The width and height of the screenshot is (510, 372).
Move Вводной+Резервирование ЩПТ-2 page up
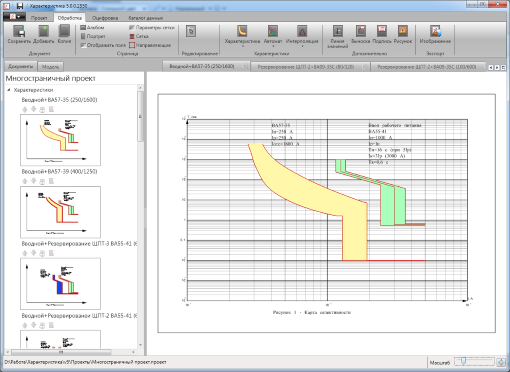(25, 325)
